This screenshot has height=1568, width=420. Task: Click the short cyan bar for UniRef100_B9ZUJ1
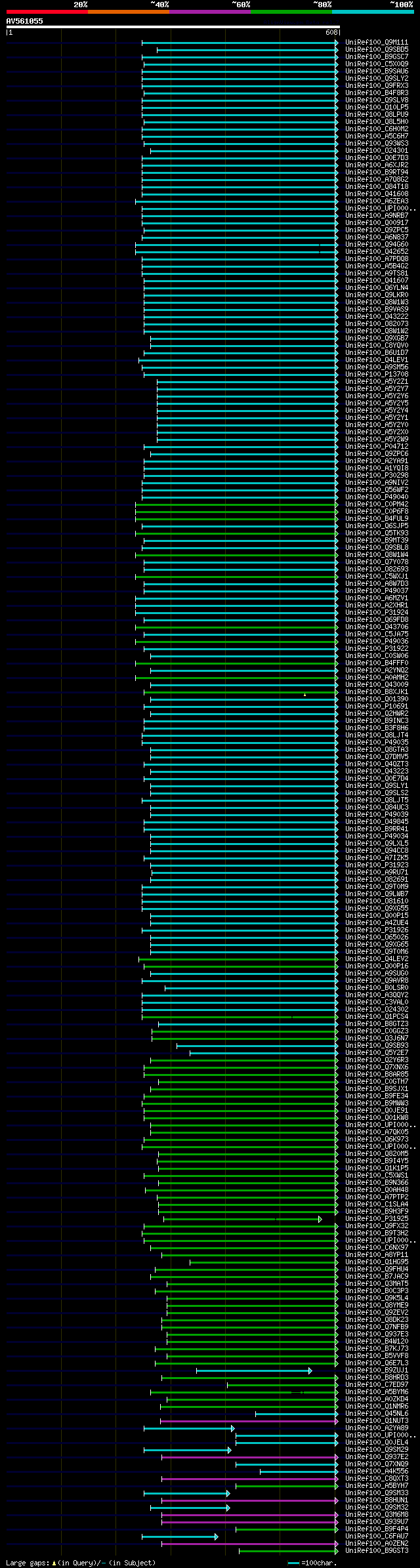click(254, 1371)
